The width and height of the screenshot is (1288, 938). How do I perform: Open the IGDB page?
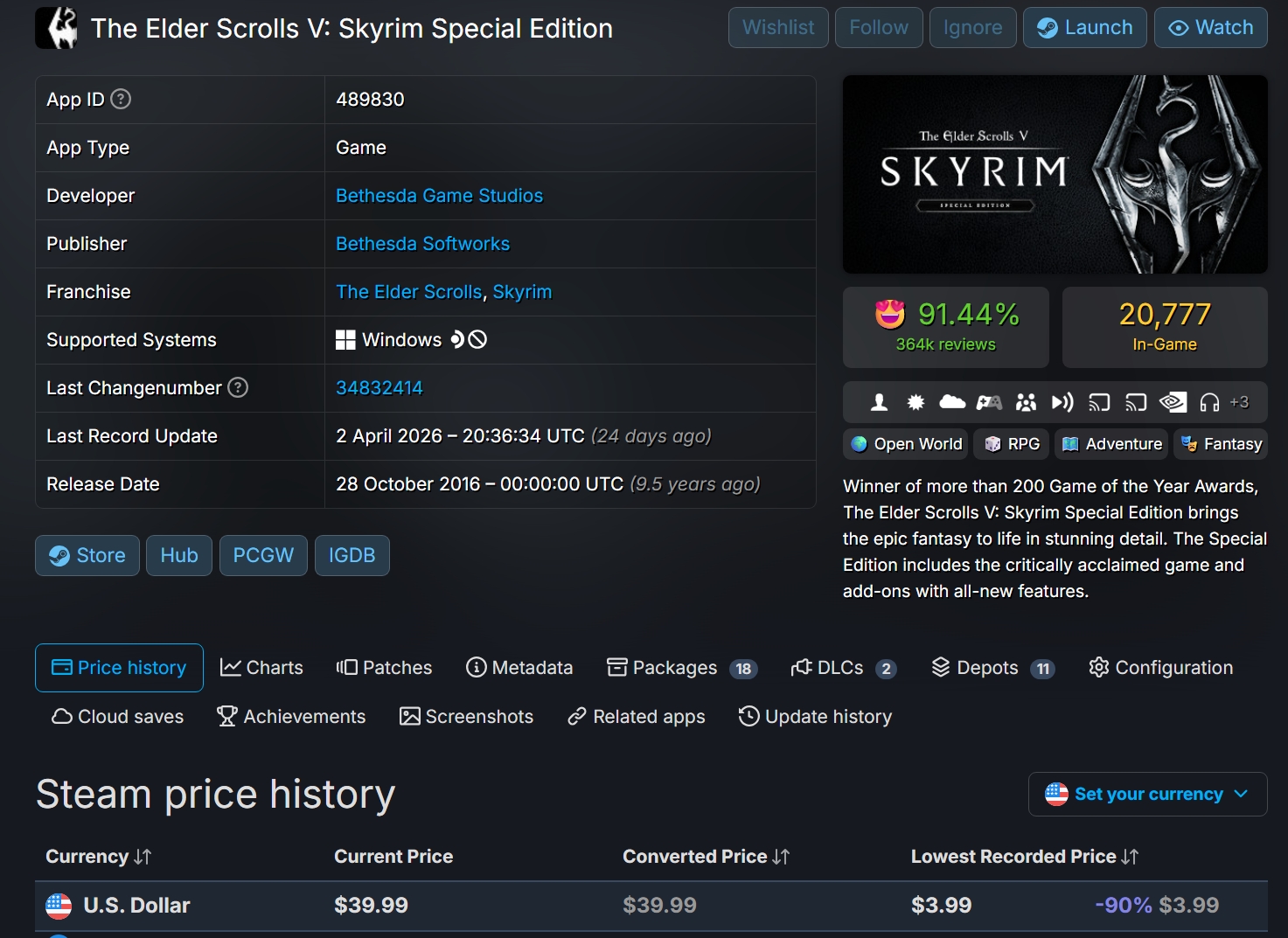coord(352,556)
